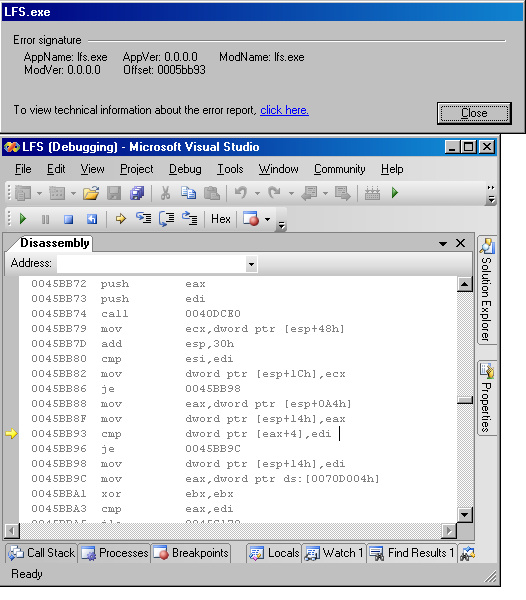Click the 'click here' link in error dialog

point(284,110)
